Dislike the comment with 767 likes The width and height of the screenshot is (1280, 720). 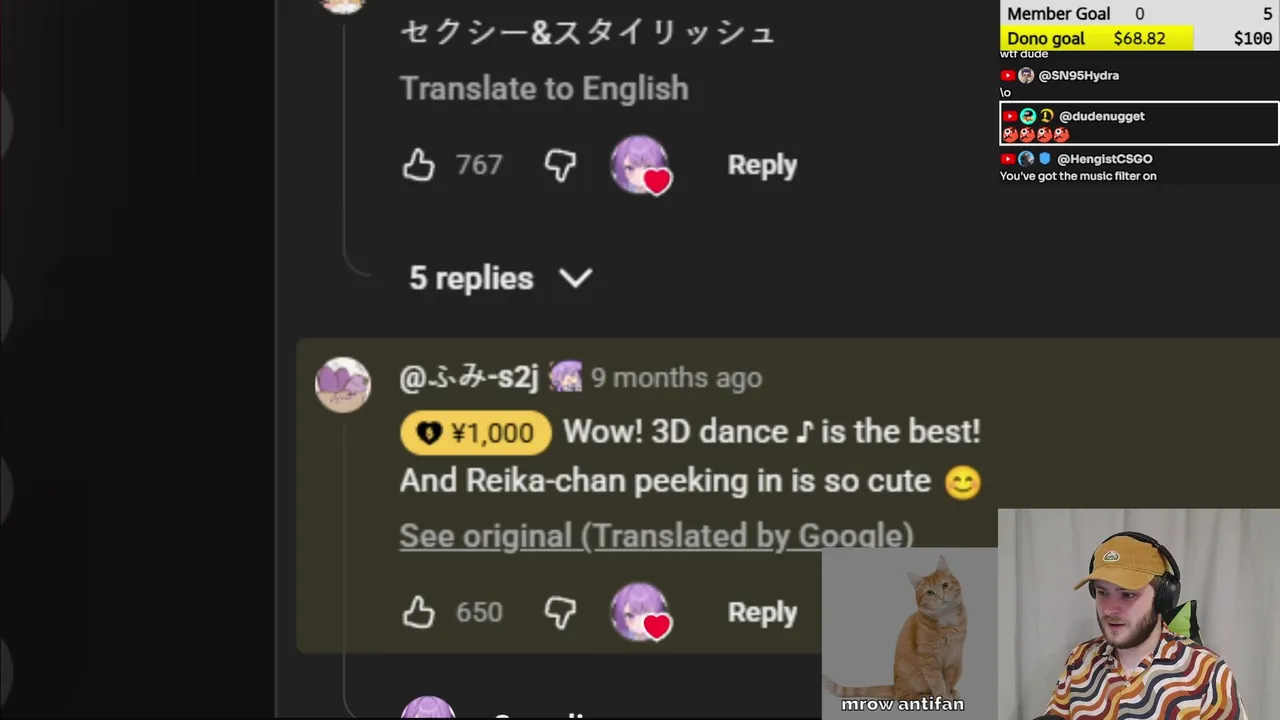560,165
